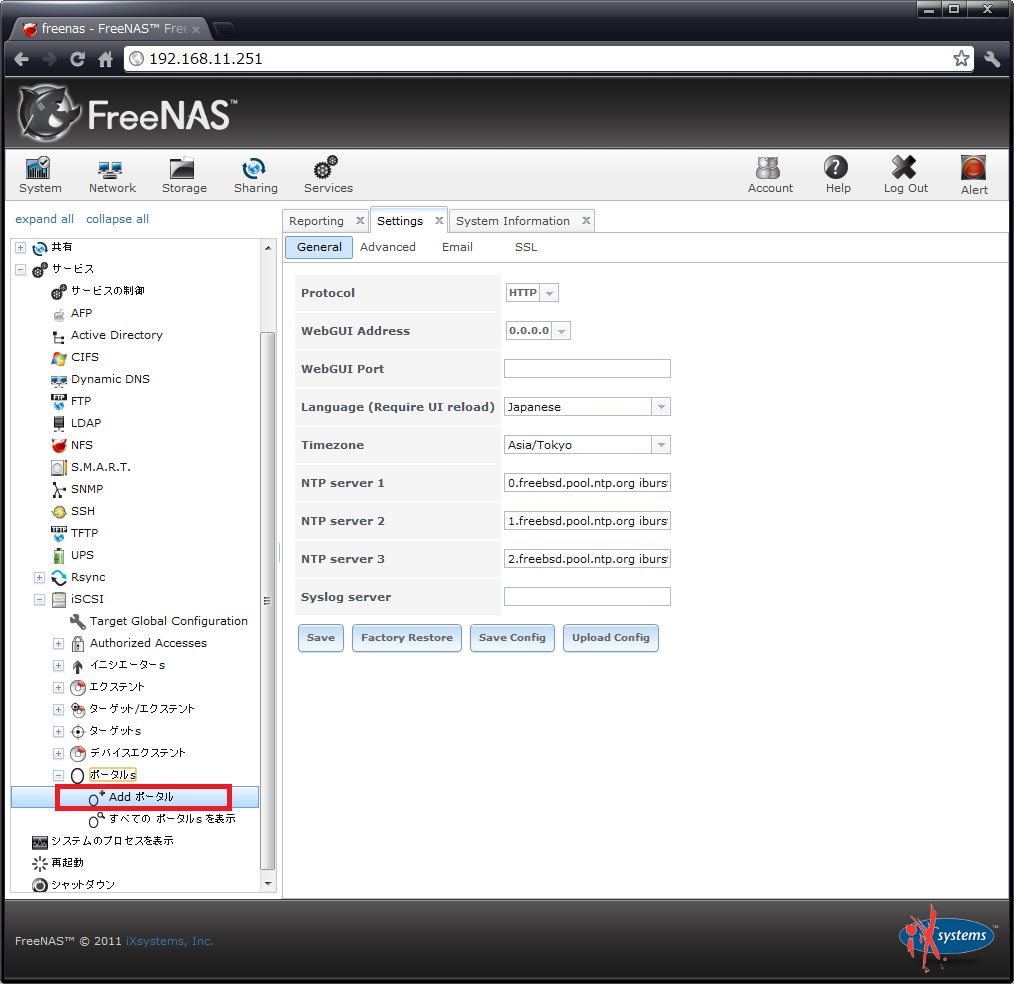Open サービスの制御 tree item
The height and width of the screenshot is (984, 1014).
coord(107,290)
